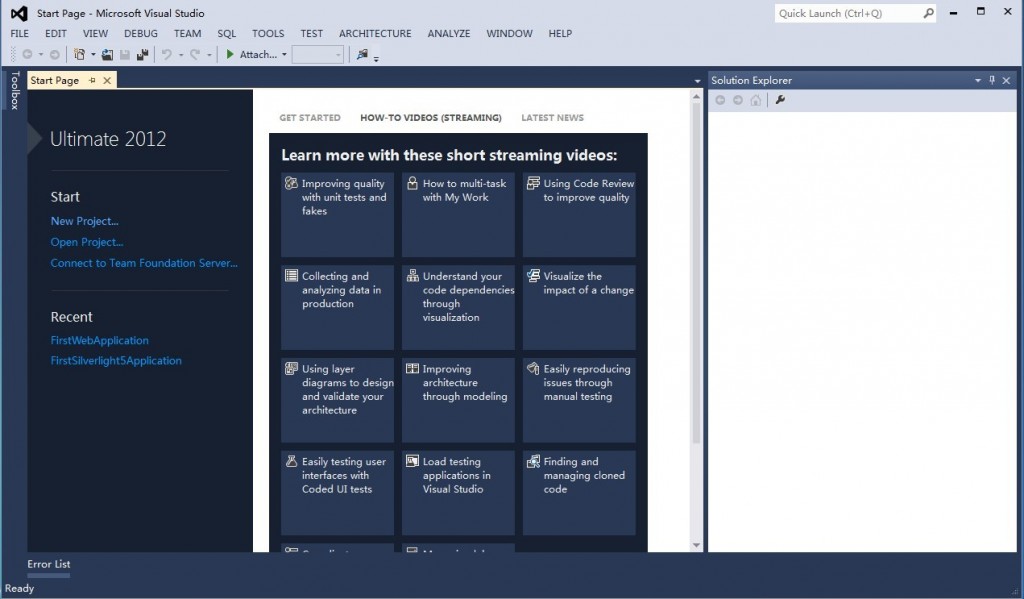Click the Navigate Forward toolbar arrow
This screenshot has height=599, width=1024.
(55, 55)
